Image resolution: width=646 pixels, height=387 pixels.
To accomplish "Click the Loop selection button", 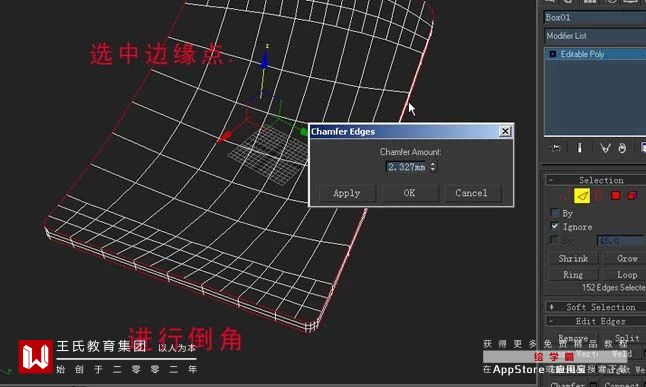I will [x=624, y=274].
